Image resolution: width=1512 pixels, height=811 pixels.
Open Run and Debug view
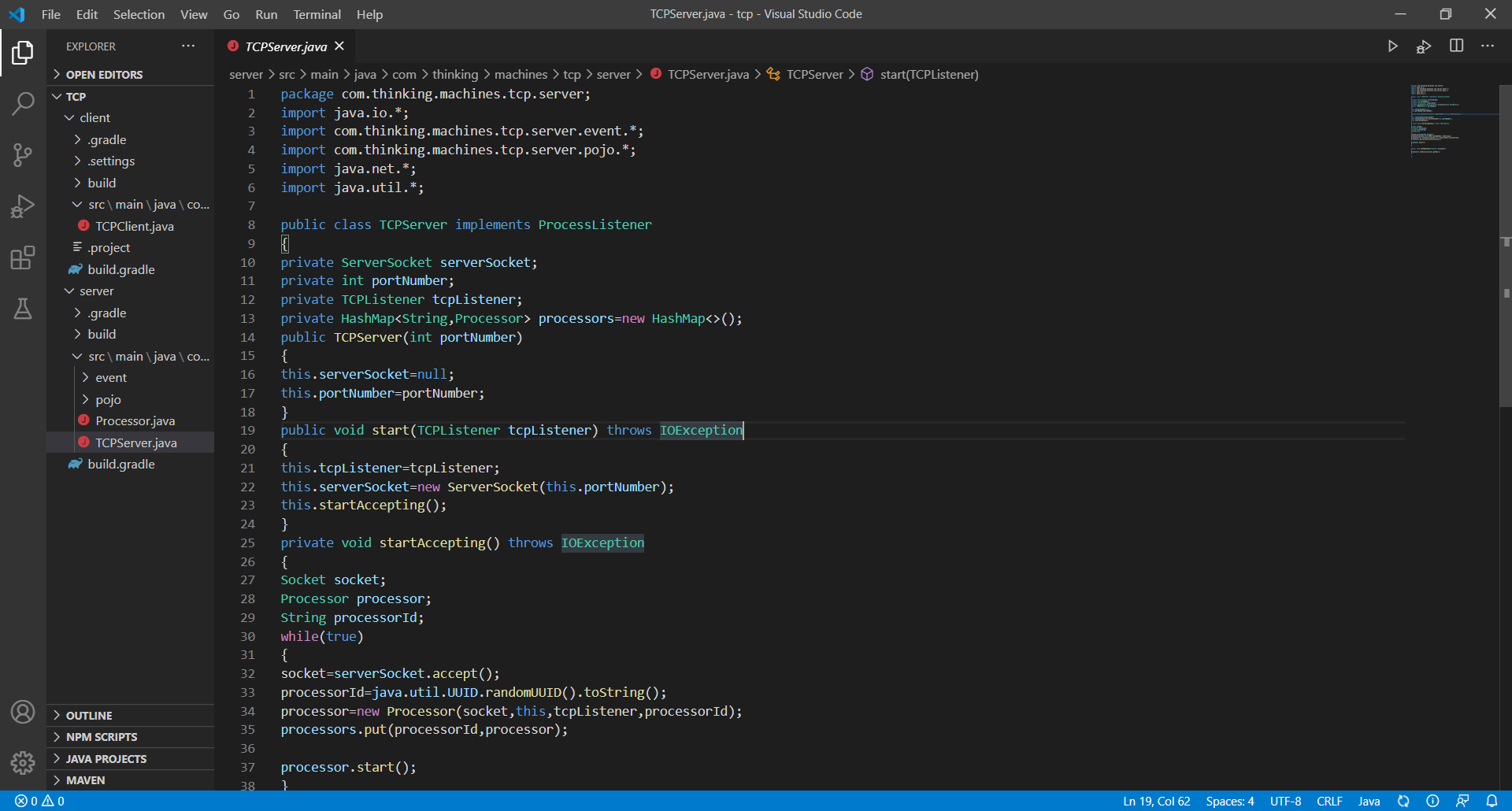click(23, 206)
